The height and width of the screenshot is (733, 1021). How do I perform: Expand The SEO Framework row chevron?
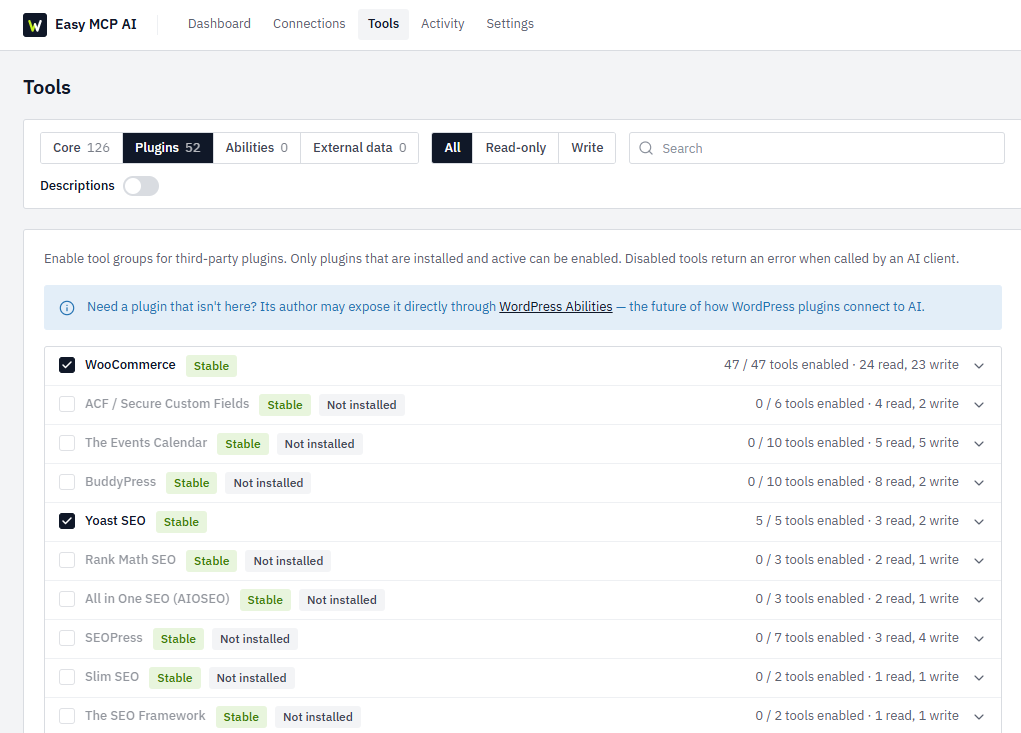[979, 717]
